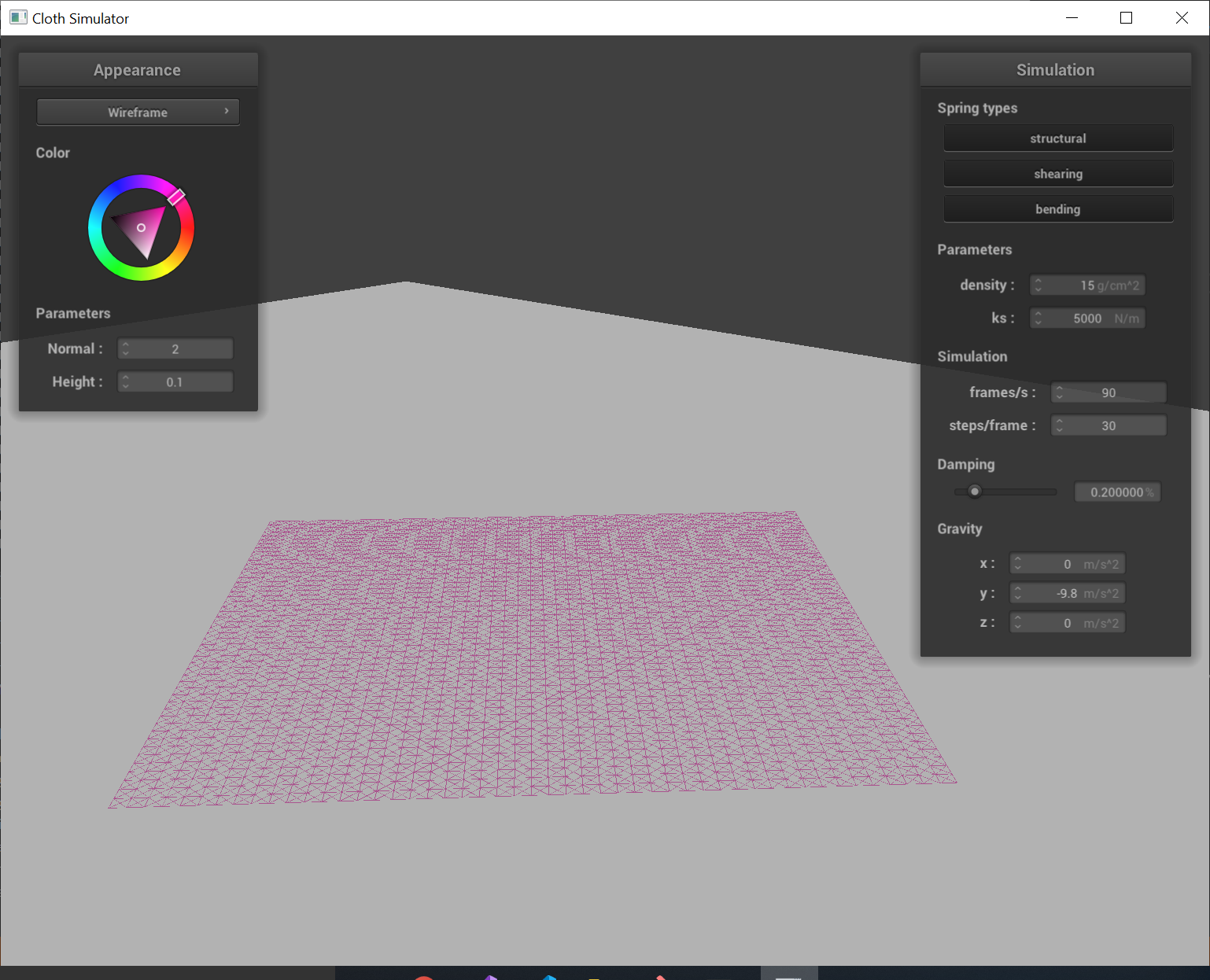The width and height of the screenshot is (1210, 980).
Task: Click the Simulation panel title bar
Action: [x=1055, y=70]
